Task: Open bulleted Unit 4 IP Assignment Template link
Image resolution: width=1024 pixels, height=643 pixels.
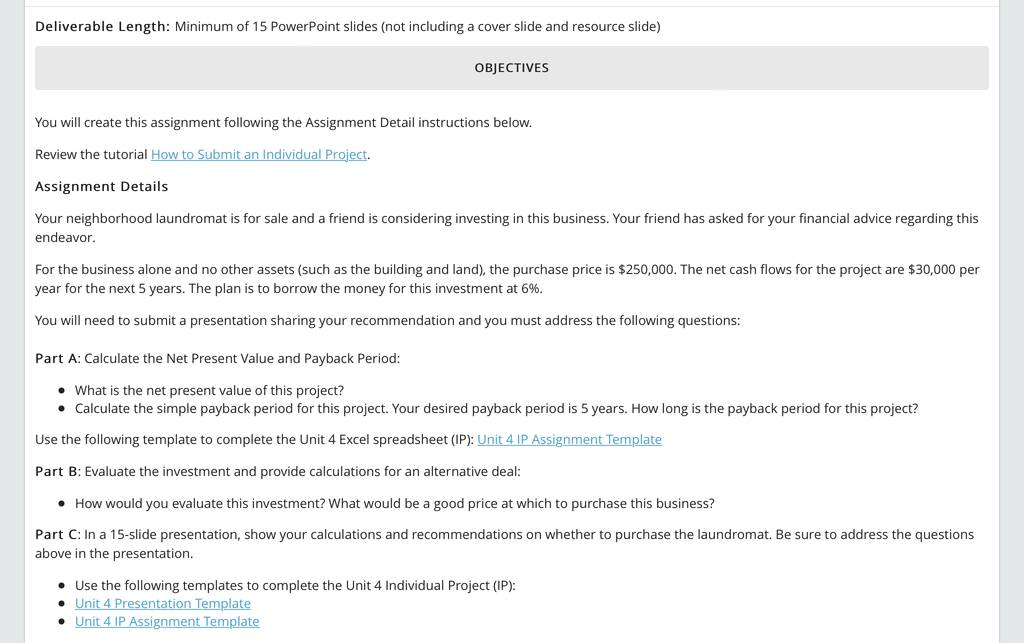Action: point(167,621)
